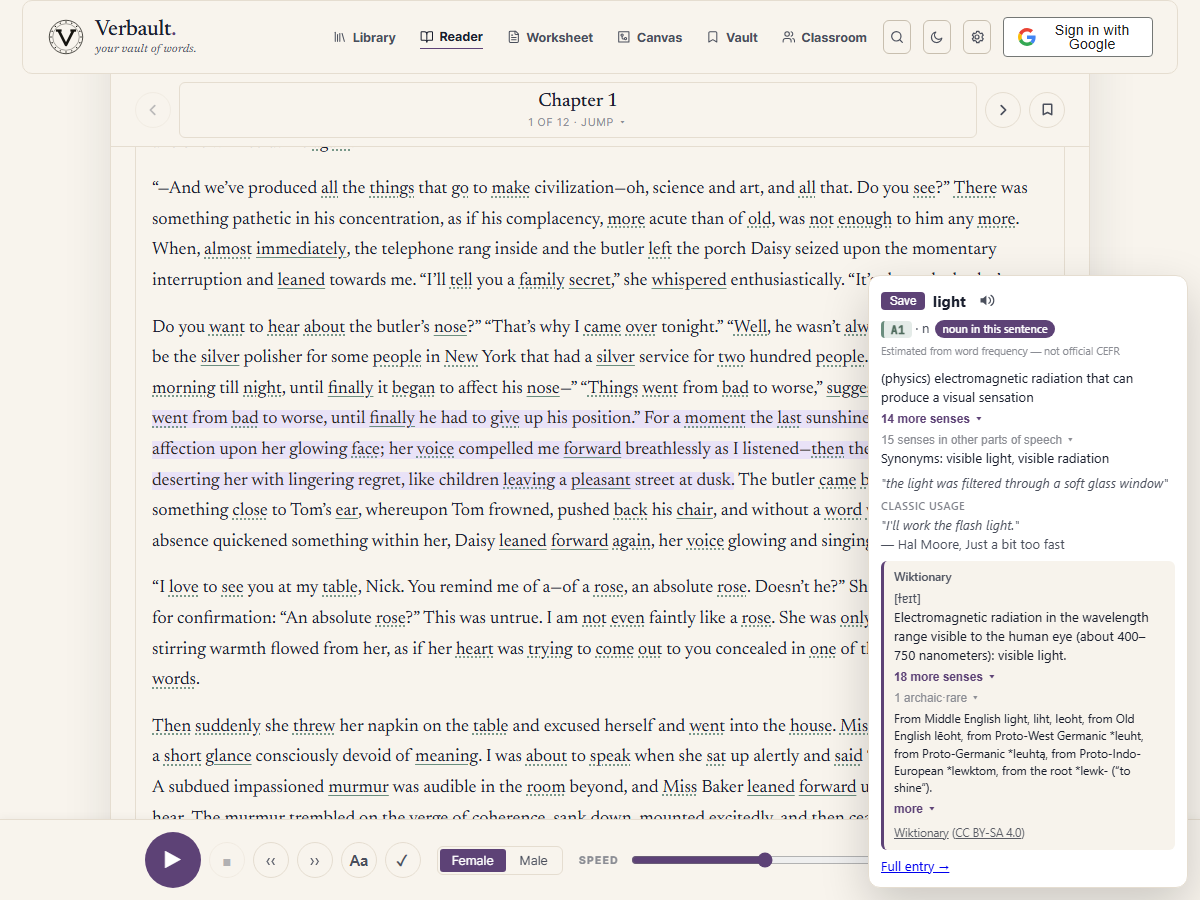
Task: Click the Verbault logo emblem
Action: 66,37
